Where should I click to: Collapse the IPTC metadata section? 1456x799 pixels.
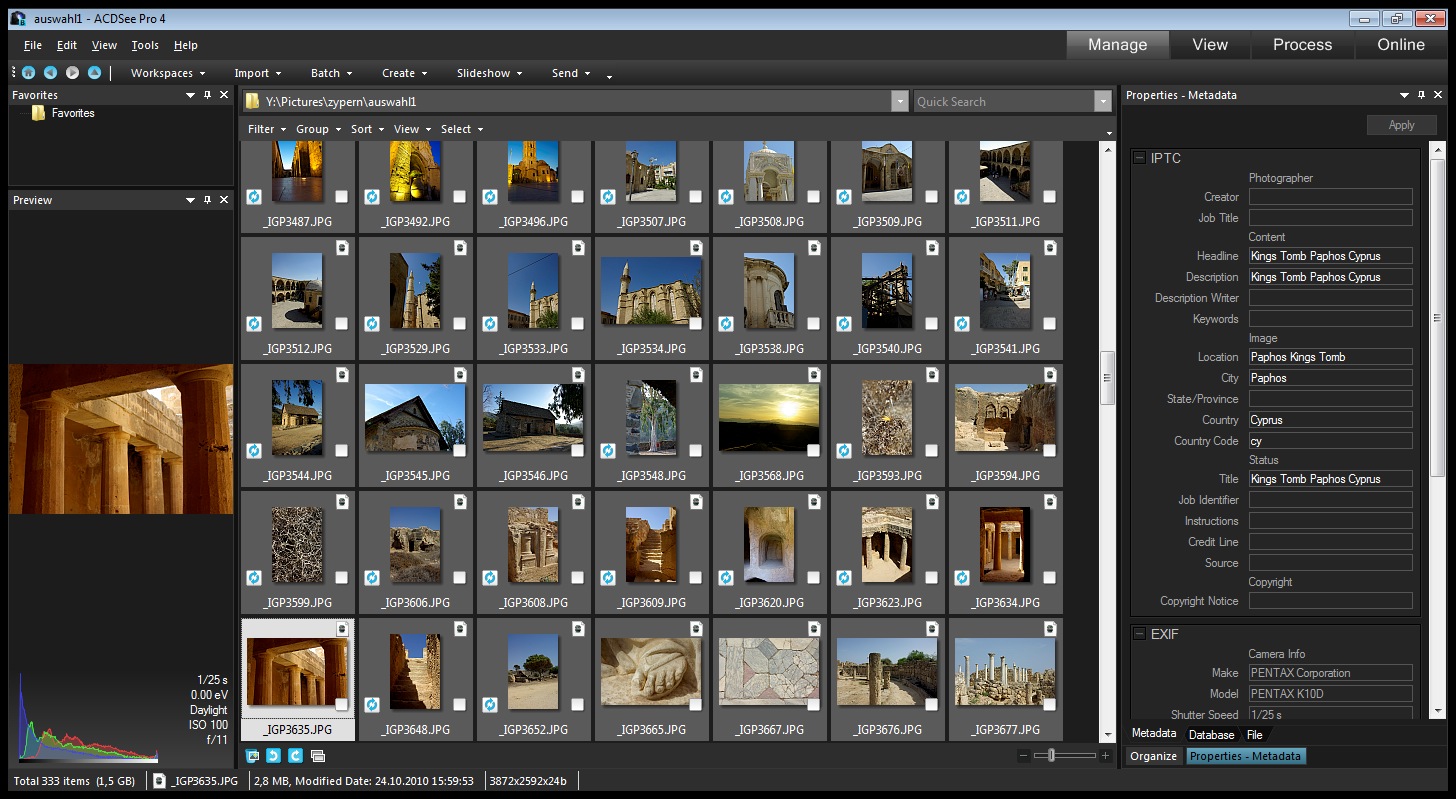1139,158
